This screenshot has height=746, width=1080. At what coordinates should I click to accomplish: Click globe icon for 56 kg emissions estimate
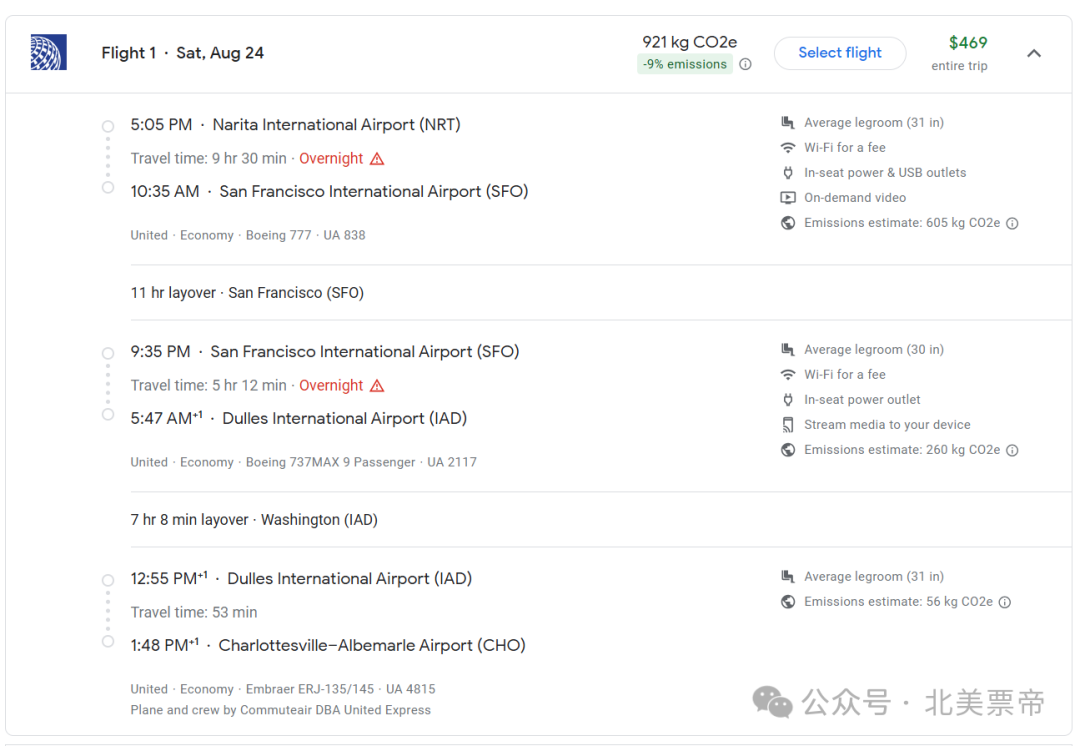(x=788, y=601)
